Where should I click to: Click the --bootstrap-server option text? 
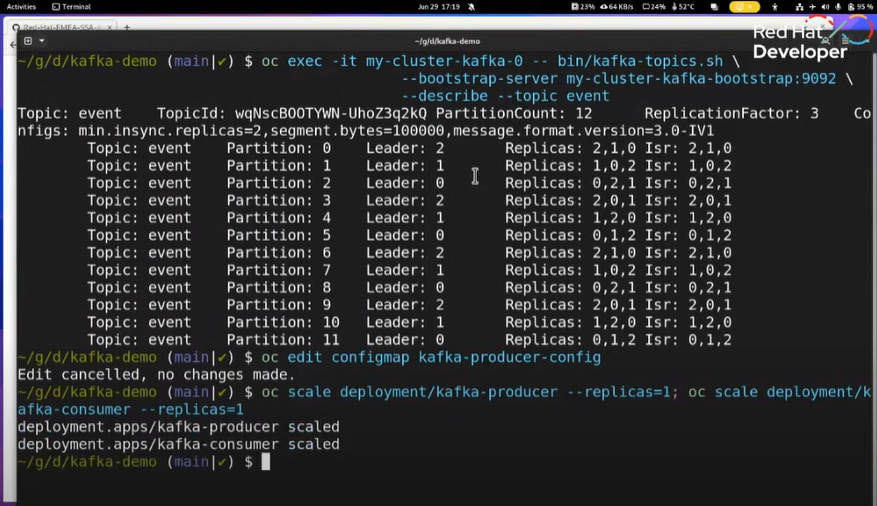pyautogui.click(x=479, y=78)
